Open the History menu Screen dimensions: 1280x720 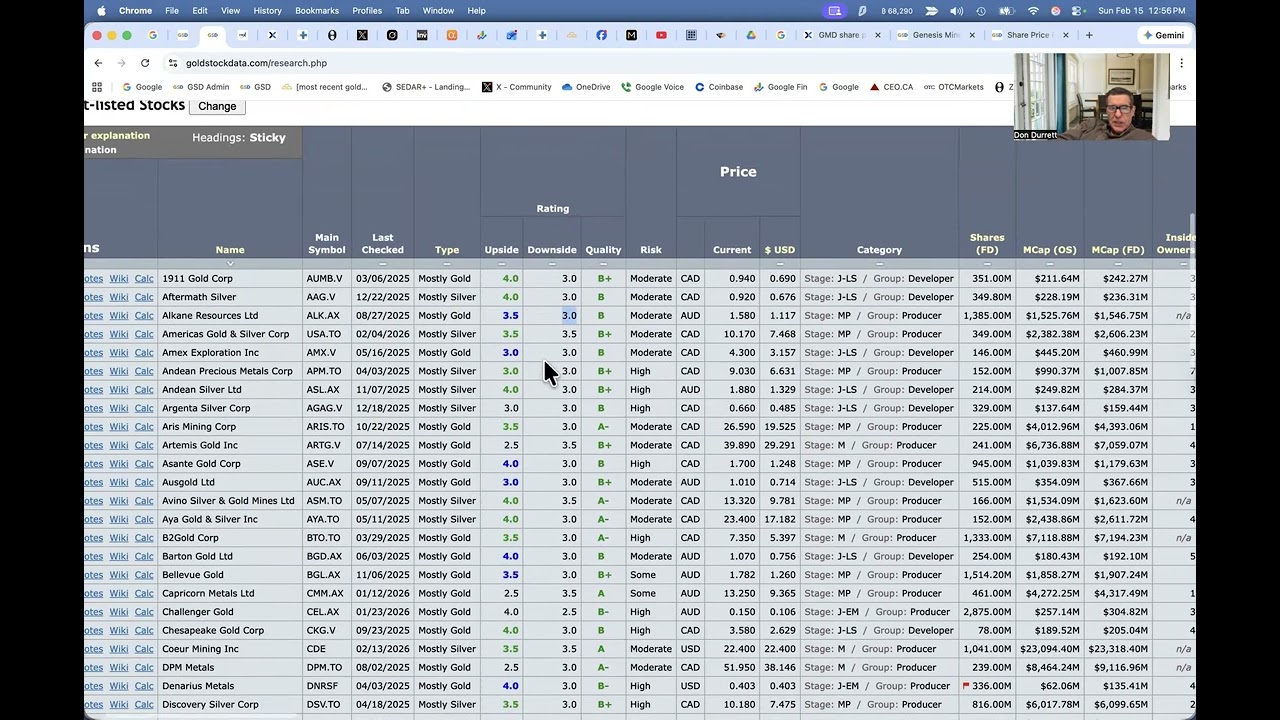point(267,11)
